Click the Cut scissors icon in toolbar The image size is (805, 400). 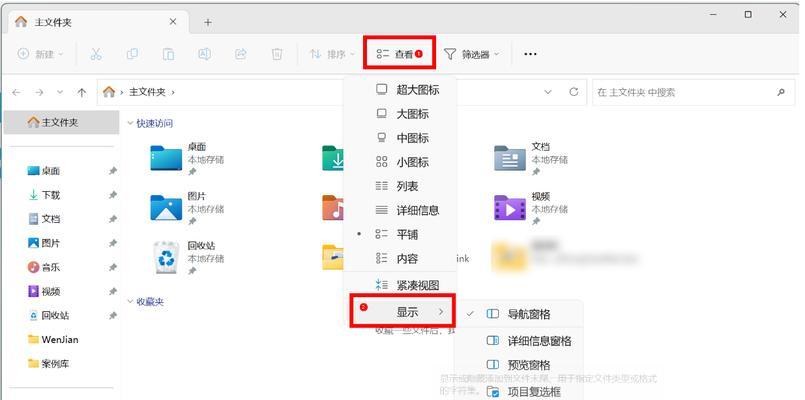(x=96, y=54)
